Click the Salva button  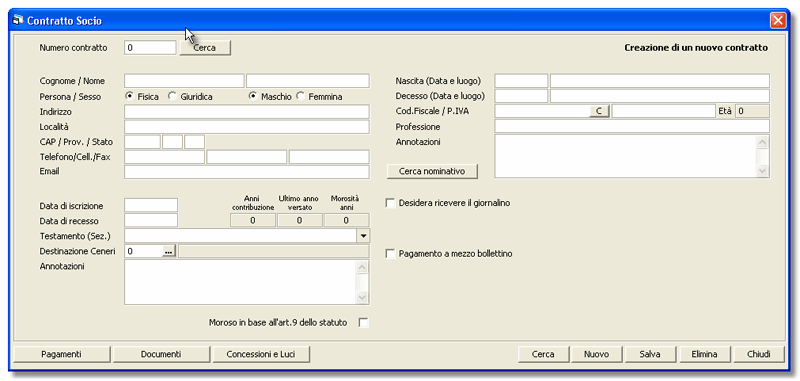(650, 354)
